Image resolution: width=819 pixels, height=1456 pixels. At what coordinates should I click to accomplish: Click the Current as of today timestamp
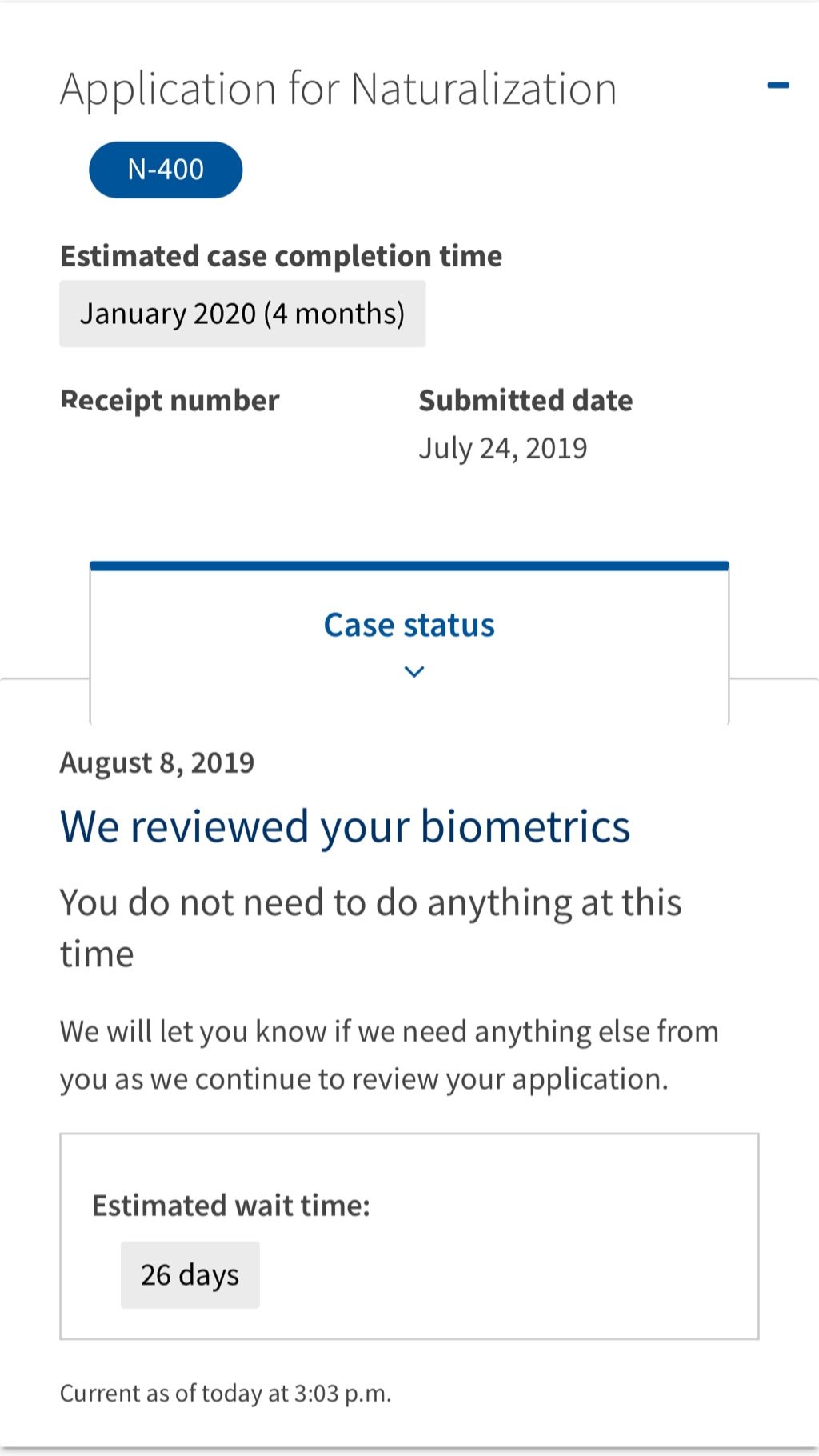coord(226,1394)
